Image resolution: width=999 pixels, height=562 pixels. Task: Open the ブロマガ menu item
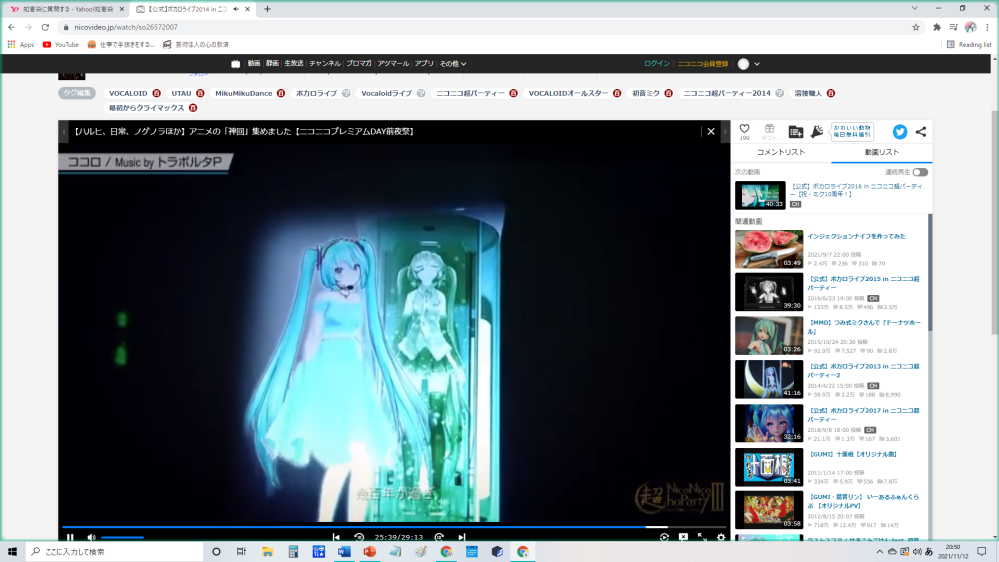tap(359, 64)
